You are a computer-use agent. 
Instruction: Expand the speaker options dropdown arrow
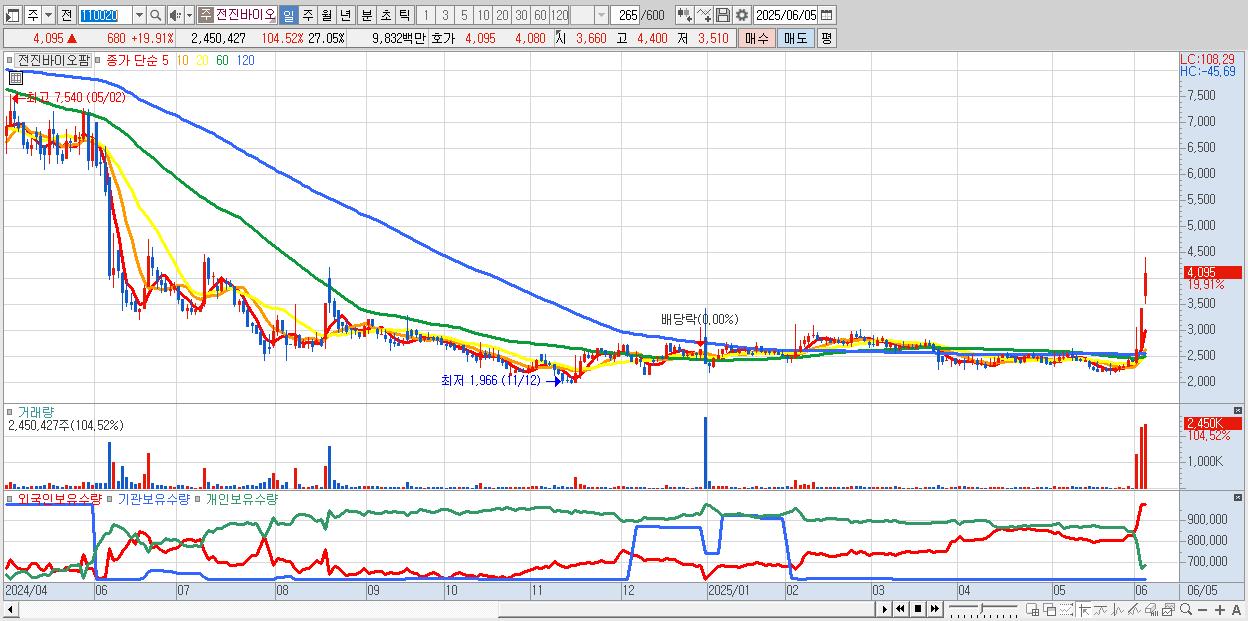point(188,15)
